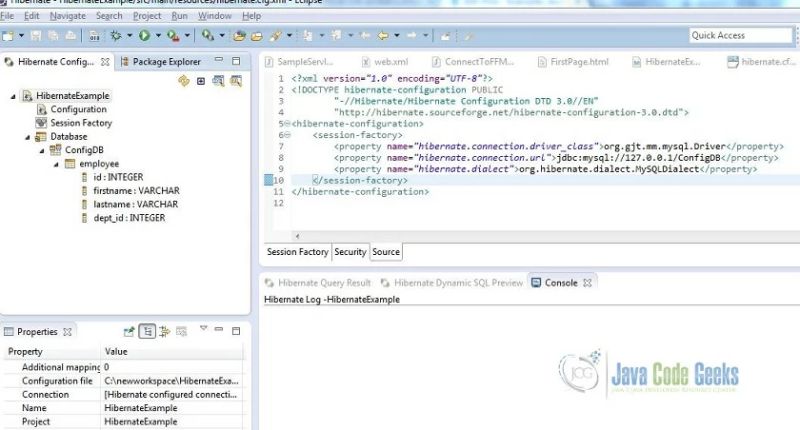
Task: Click the Forward navigation arrow icon
Action: (411, 36)
